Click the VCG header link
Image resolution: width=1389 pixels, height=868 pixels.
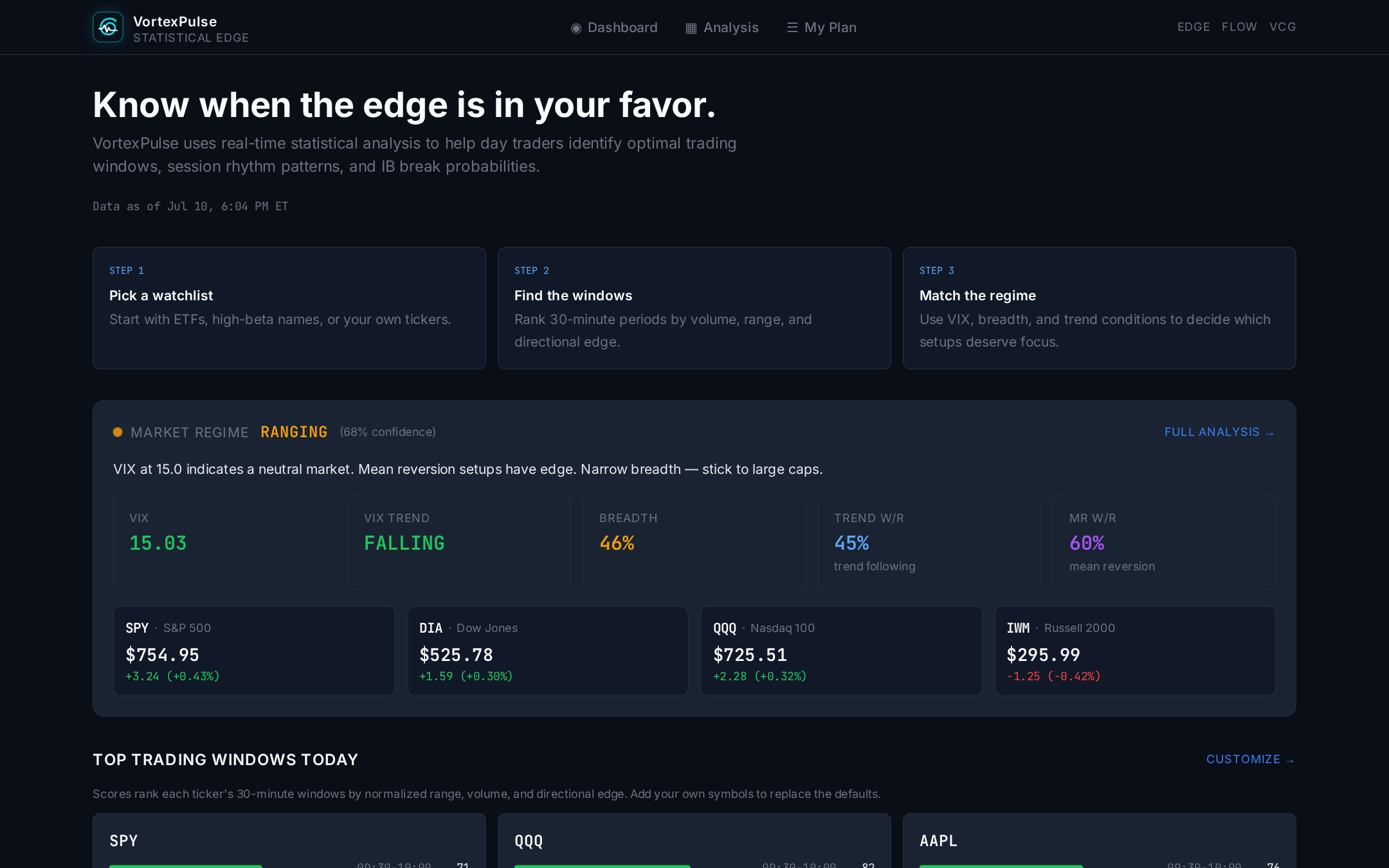tap(1283, 27)
